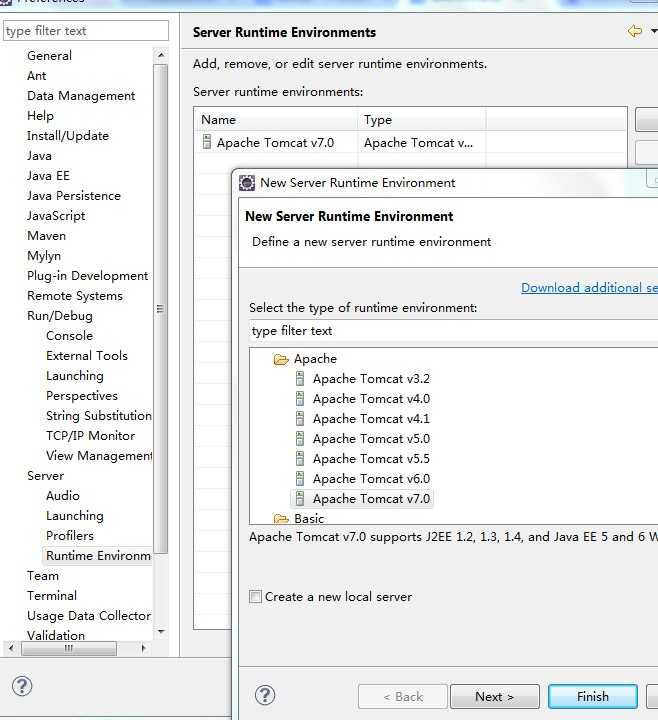
Task: Click the Tomcat v7.0 server icon in tree
Action: [x=300, y=498]
